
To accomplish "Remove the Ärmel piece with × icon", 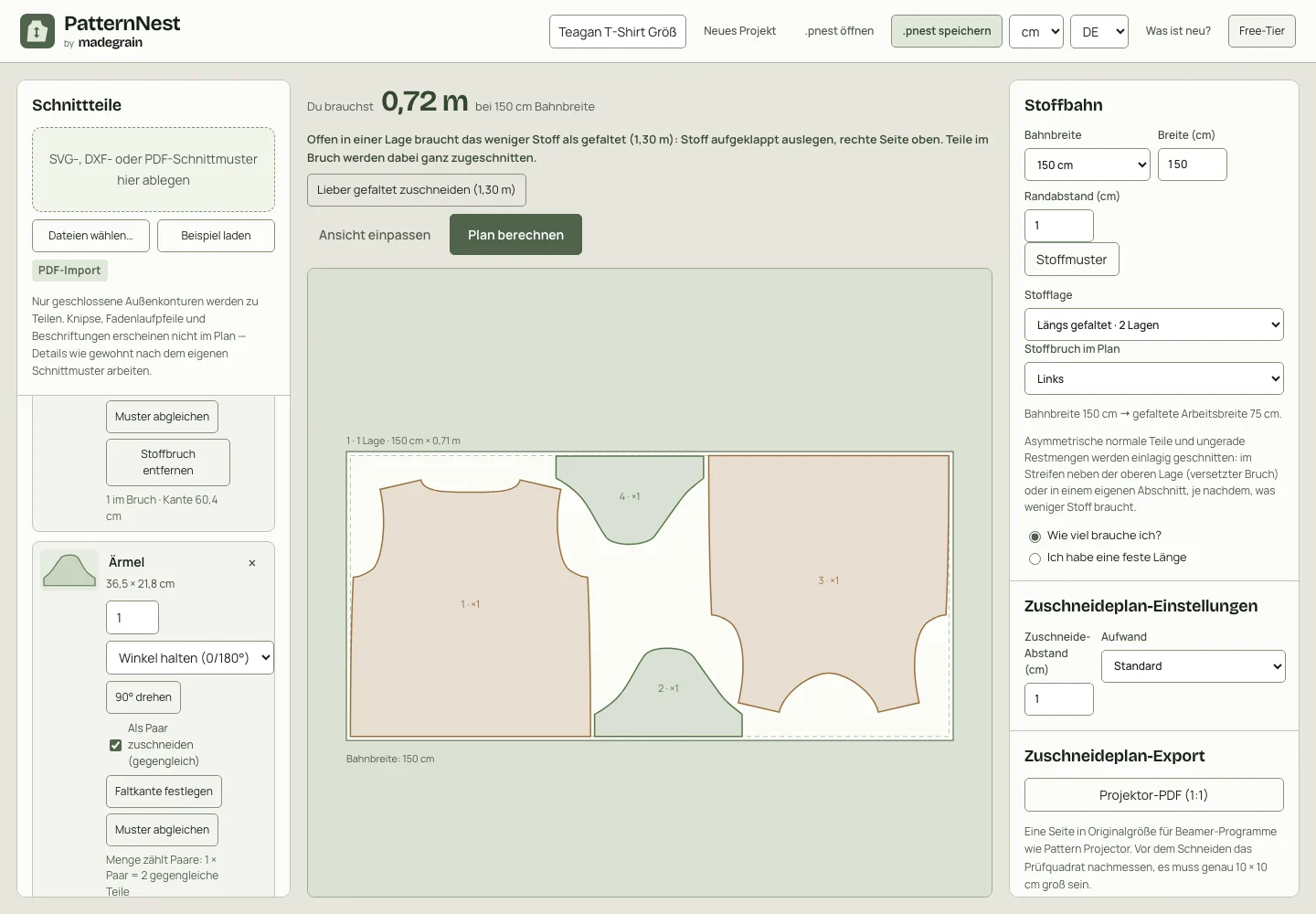I will click(252, 563).
